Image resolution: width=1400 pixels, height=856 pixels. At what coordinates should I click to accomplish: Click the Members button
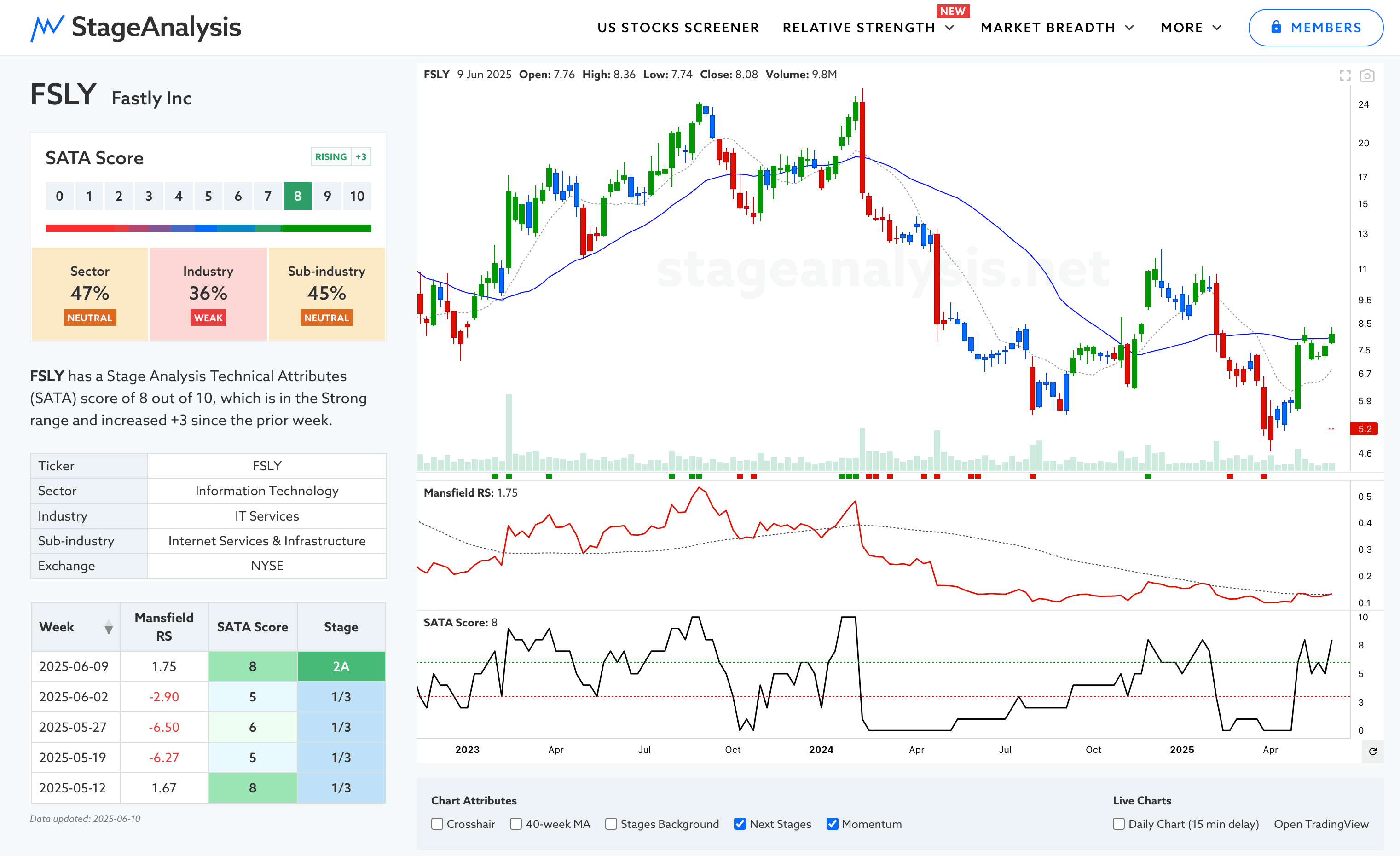click(1315, 27)
